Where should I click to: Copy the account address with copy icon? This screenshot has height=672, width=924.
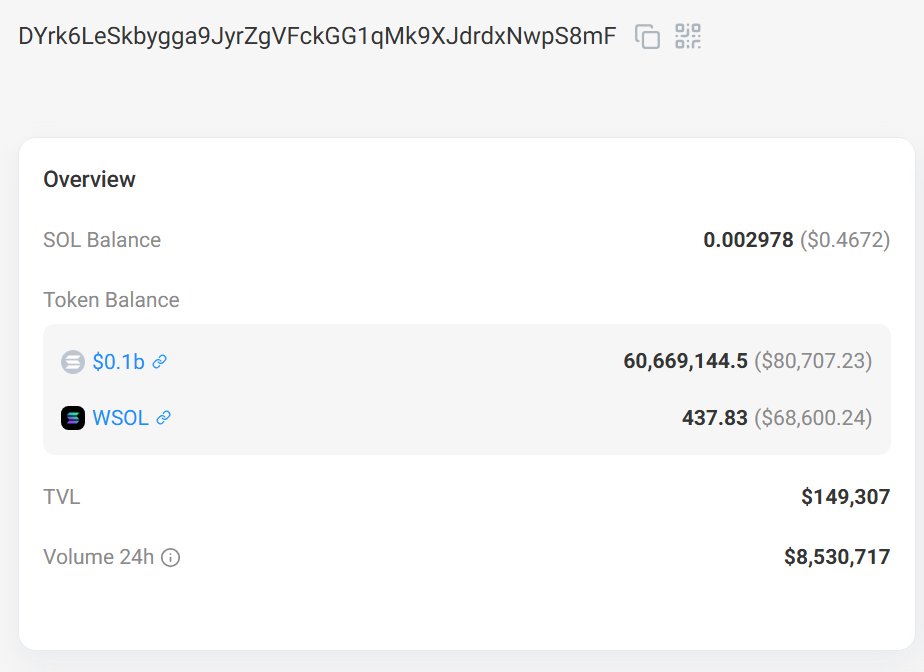pyautogui.click(x=647, y=37)
